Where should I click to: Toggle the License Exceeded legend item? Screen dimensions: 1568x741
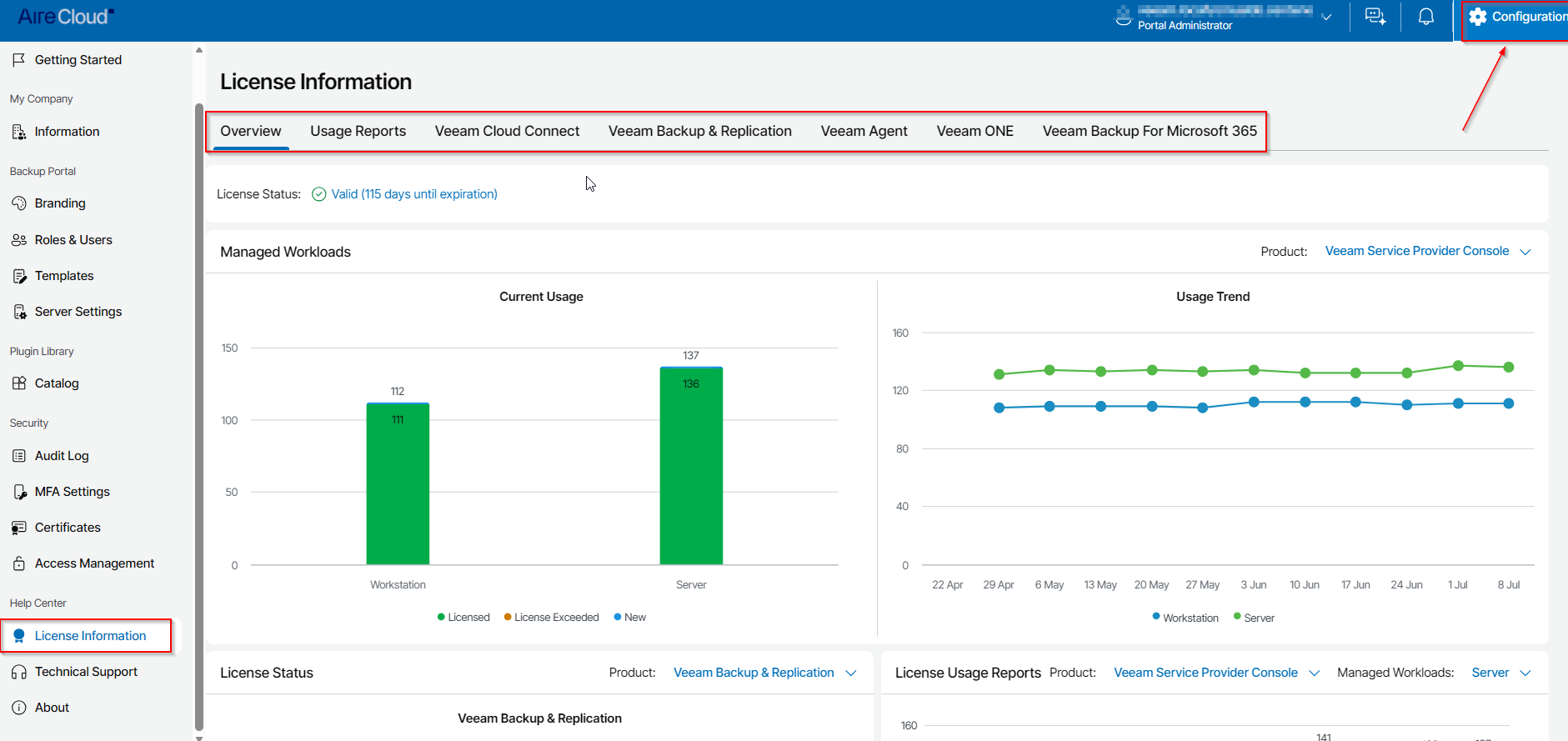pos(551,618)
